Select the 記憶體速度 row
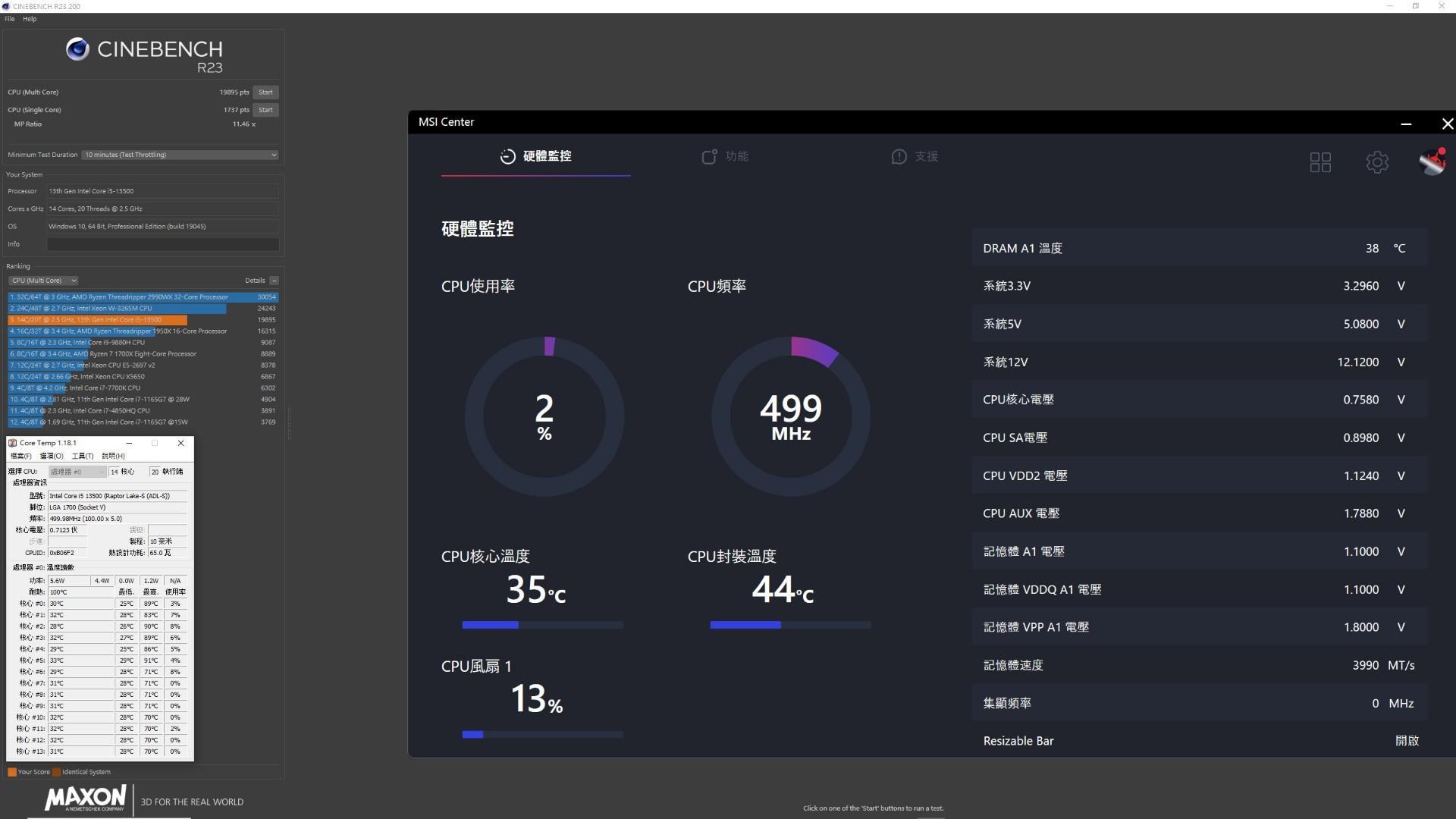 coord(1200,665)
